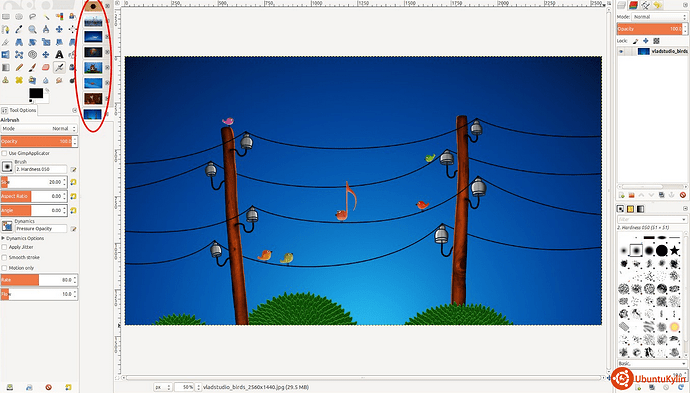Viewport: 690px width, 393px height.
Task: Select the Pencil tool
Action: pyautogui.click(x=19, y=67)
